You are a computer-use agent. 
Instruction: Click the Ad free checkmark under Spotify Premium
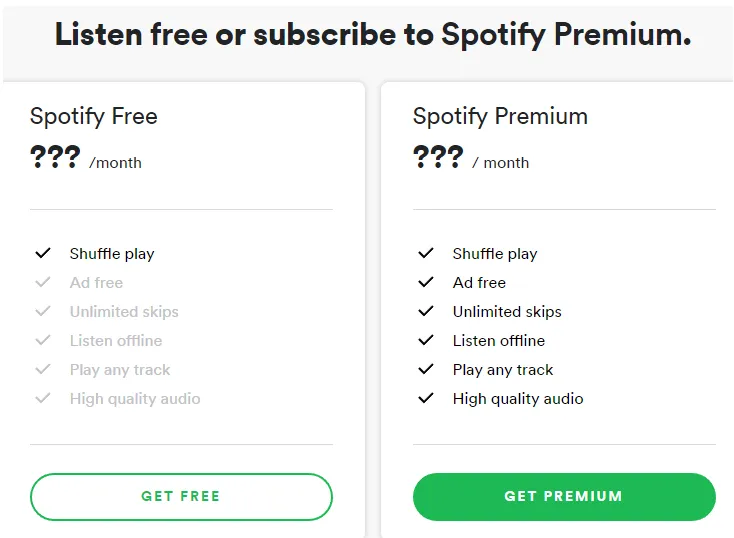(426, 282)
